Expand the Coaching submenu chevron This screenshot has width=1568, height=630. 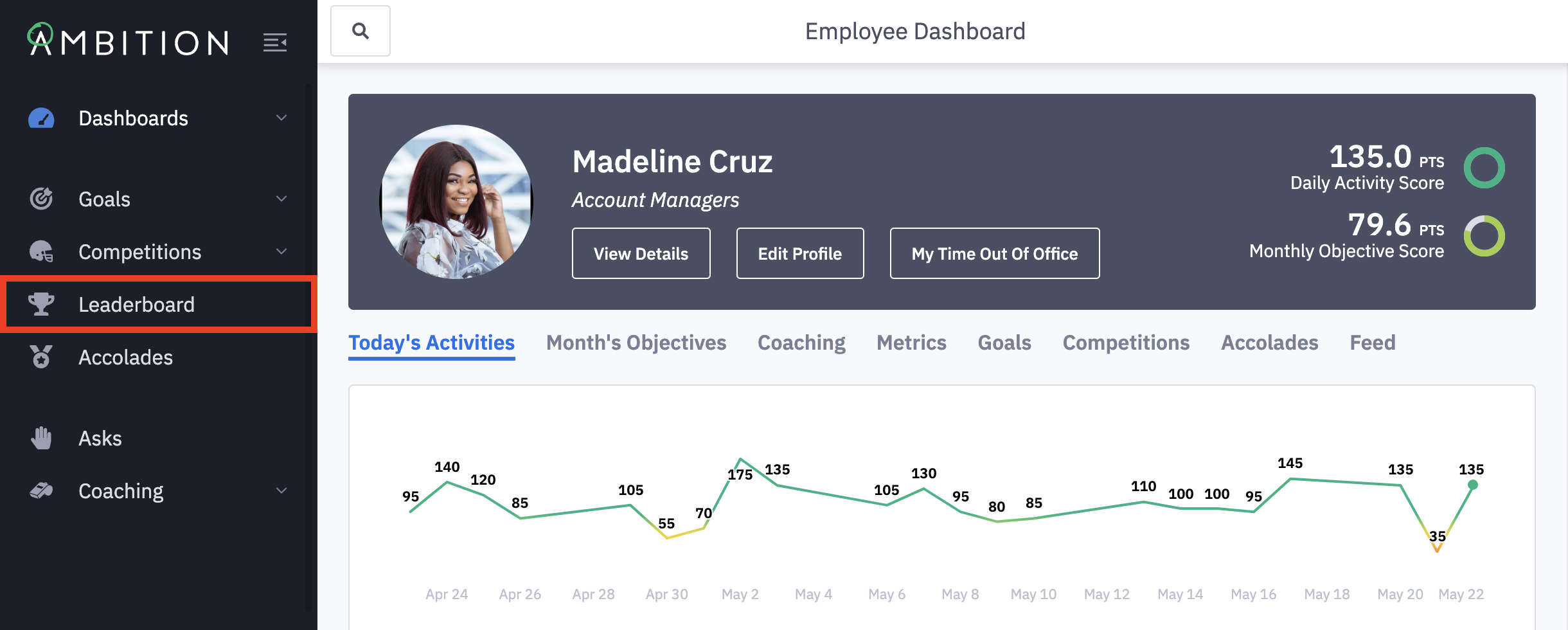[x=281, y=491]
